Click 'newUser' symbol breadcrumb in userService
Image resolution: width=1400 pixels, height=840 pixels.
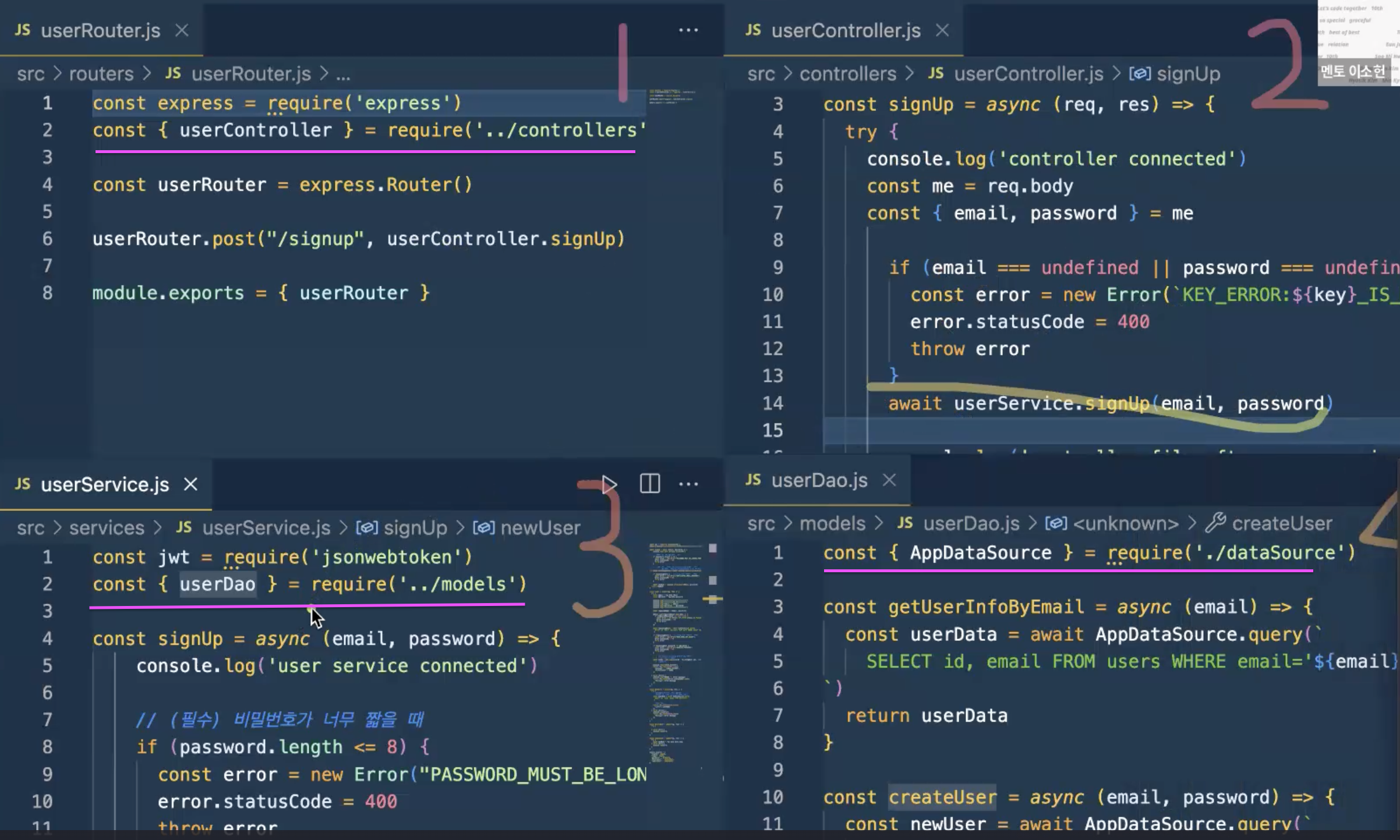(x=540, y=527)
